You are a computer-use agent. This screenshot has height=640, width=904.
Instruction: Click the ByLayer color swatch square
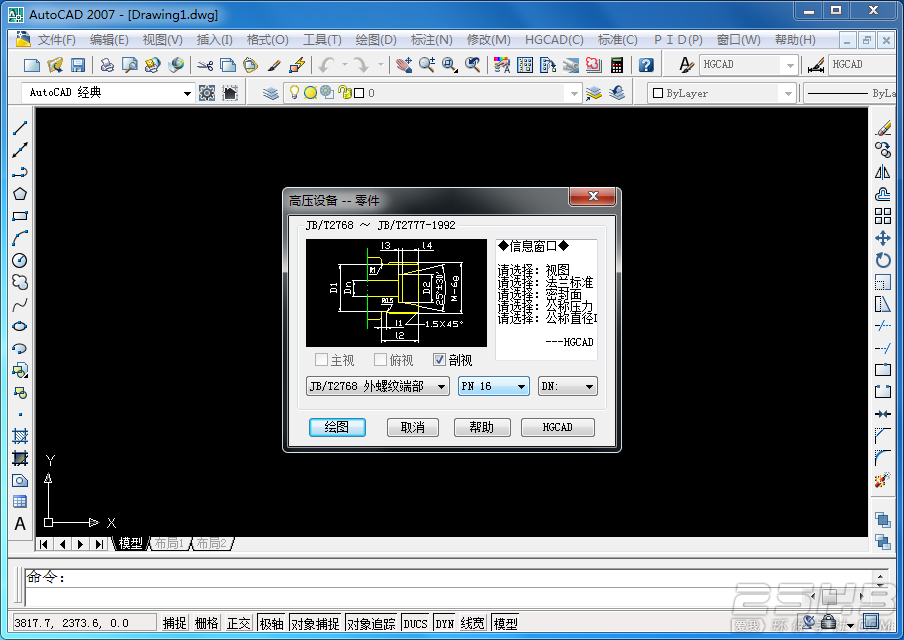click(658, 93)
